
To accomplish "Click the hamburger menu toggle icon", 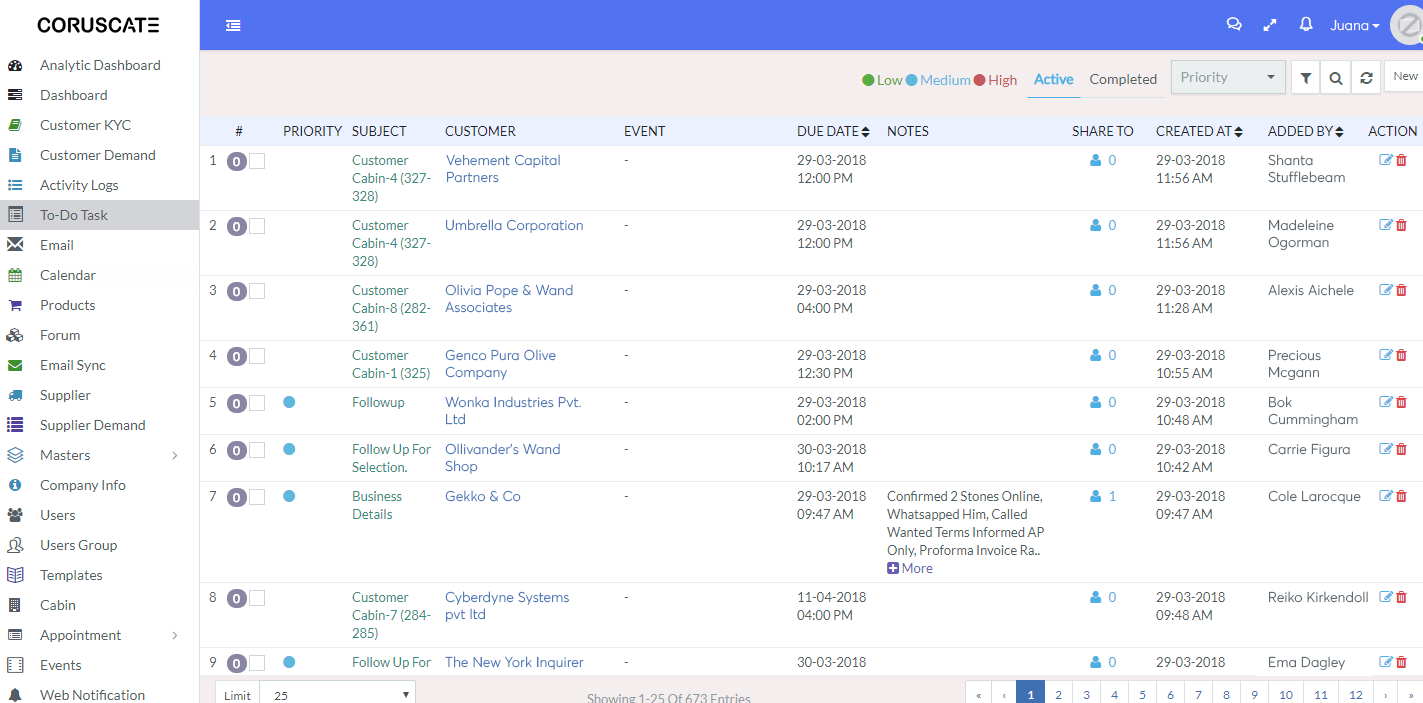I will pos(233,25).
